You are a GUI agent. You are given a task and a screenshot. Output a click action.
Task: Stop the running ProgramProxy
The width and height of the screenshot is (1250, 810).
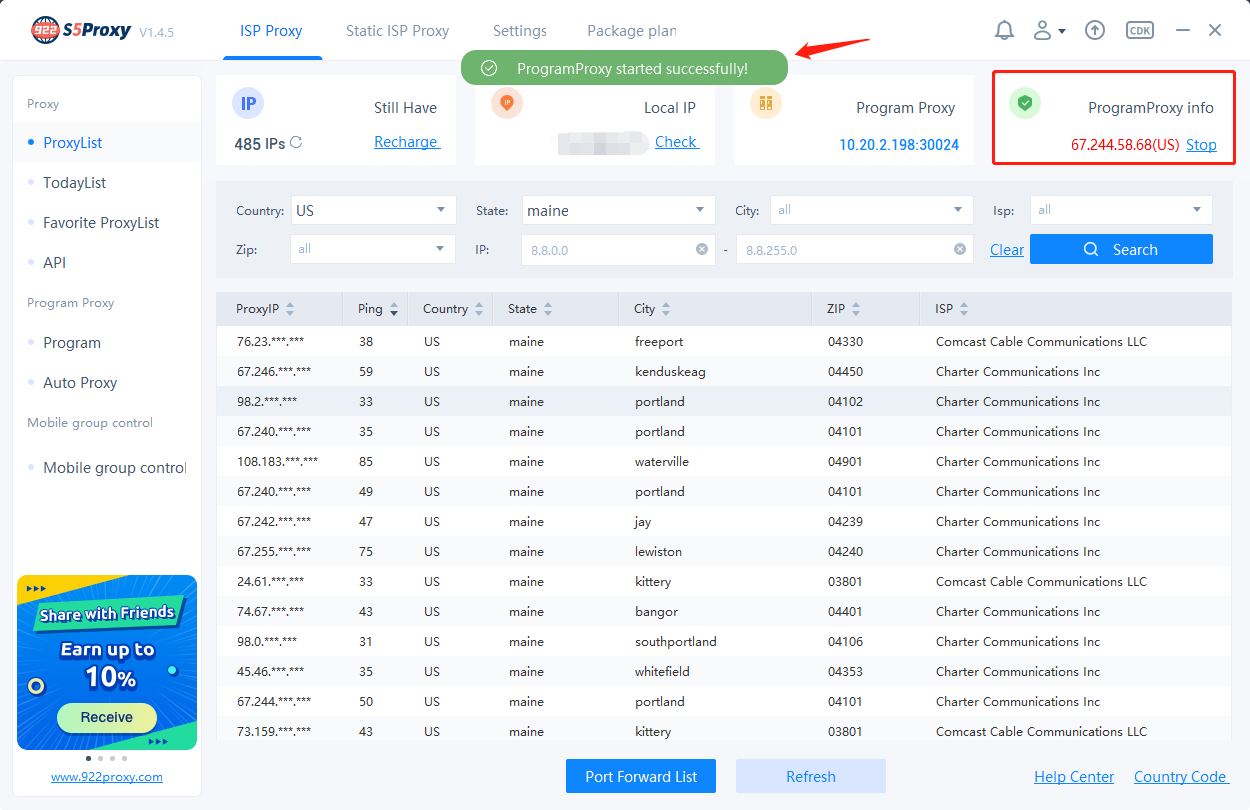pos(1201,145)
